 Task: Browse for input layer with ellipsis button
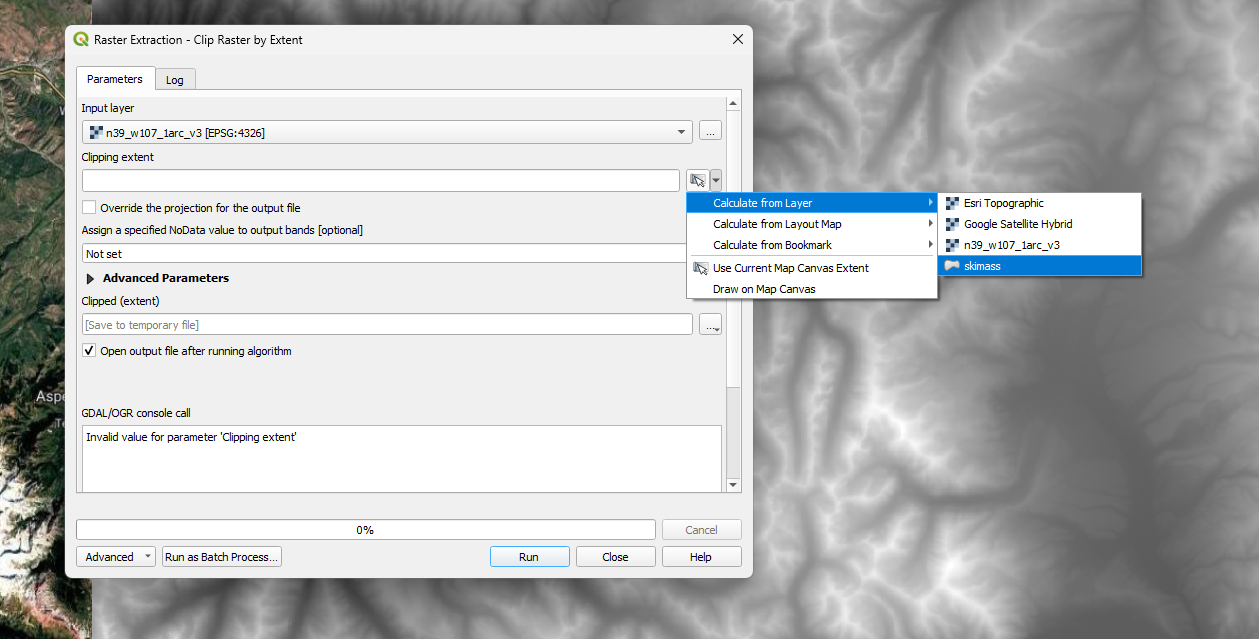point(710,132)
